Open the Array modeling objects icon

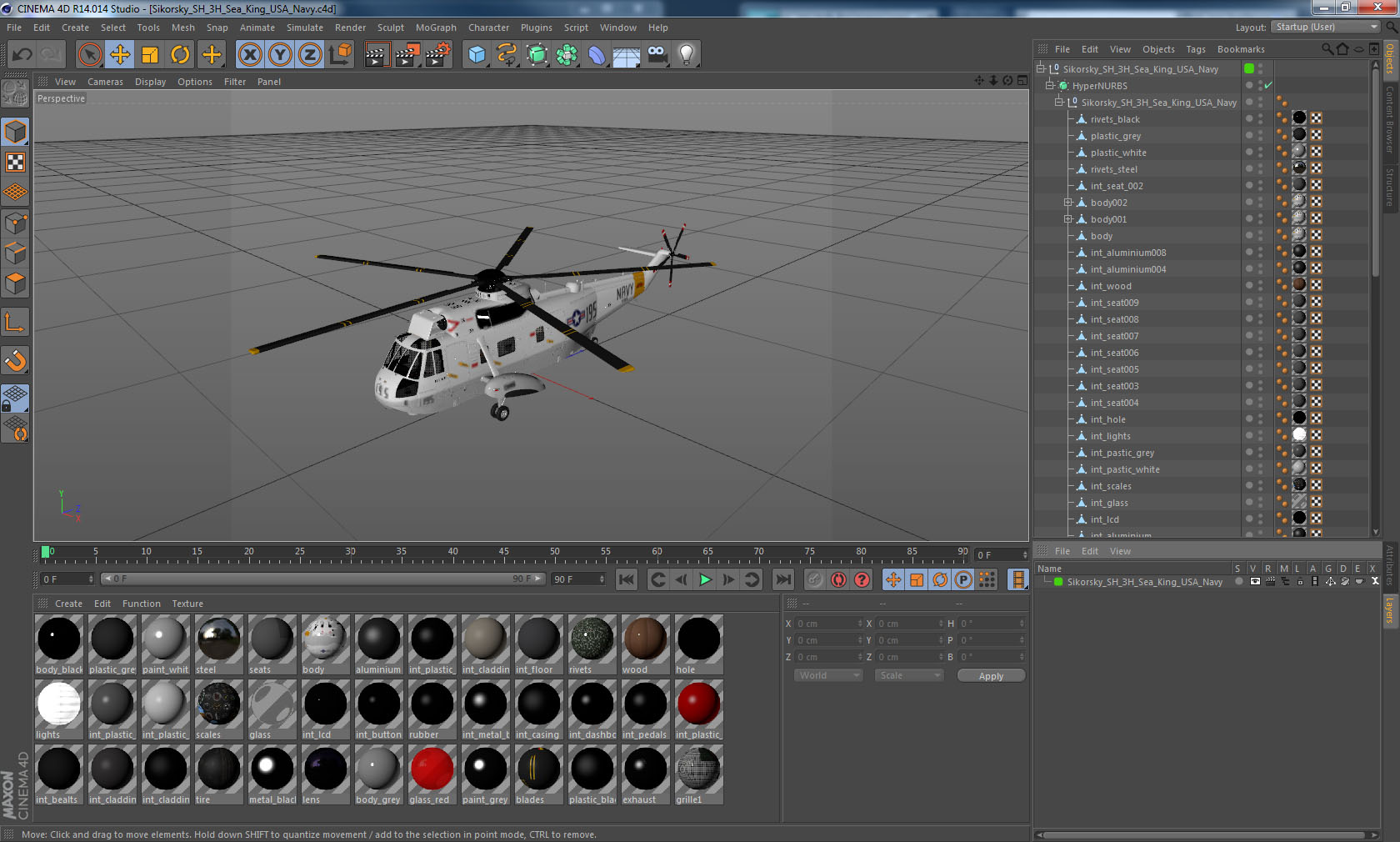tap(567, 55)
